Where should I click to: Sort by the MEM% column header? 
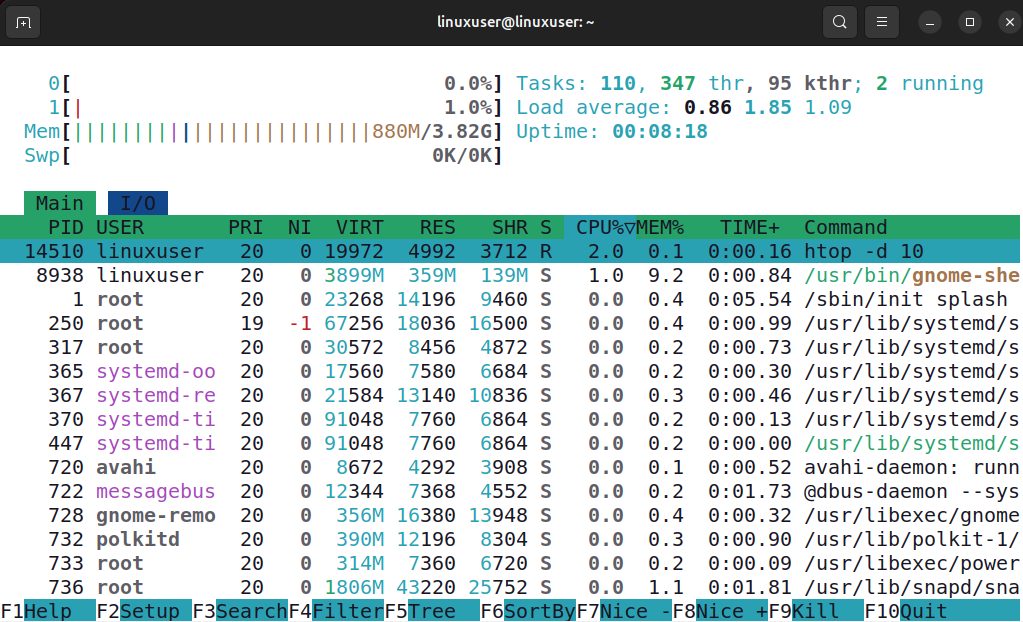point(660,227)
